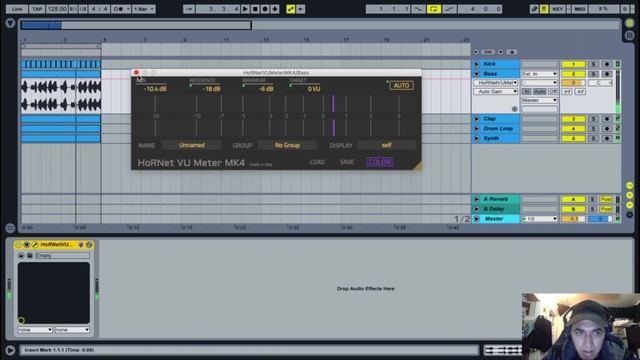Unfold the Synth track

[x=476, y=138]
